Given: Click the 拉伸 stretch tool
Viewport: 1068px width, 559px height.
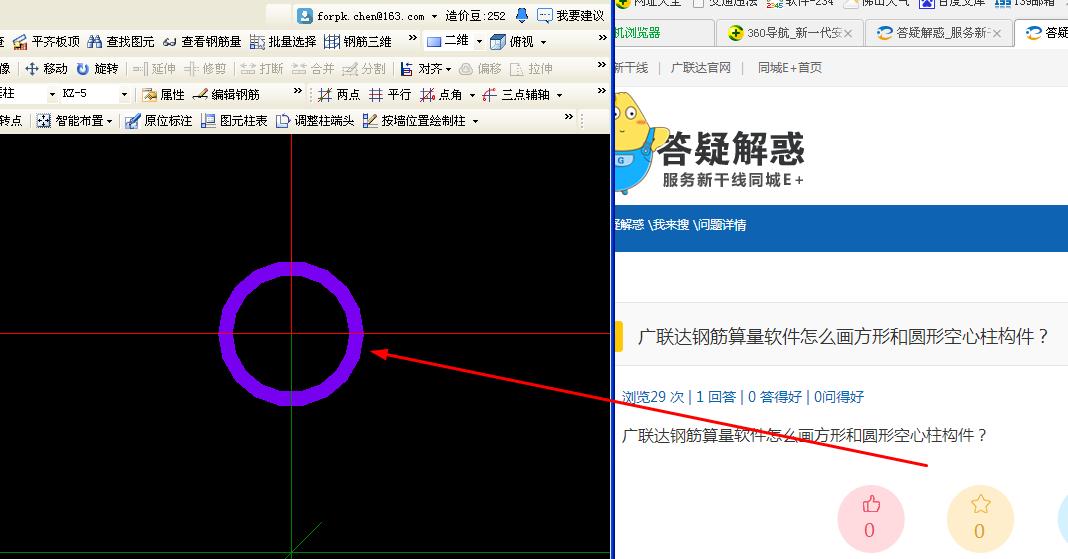Looking at the screenshot, I should 531,69.
